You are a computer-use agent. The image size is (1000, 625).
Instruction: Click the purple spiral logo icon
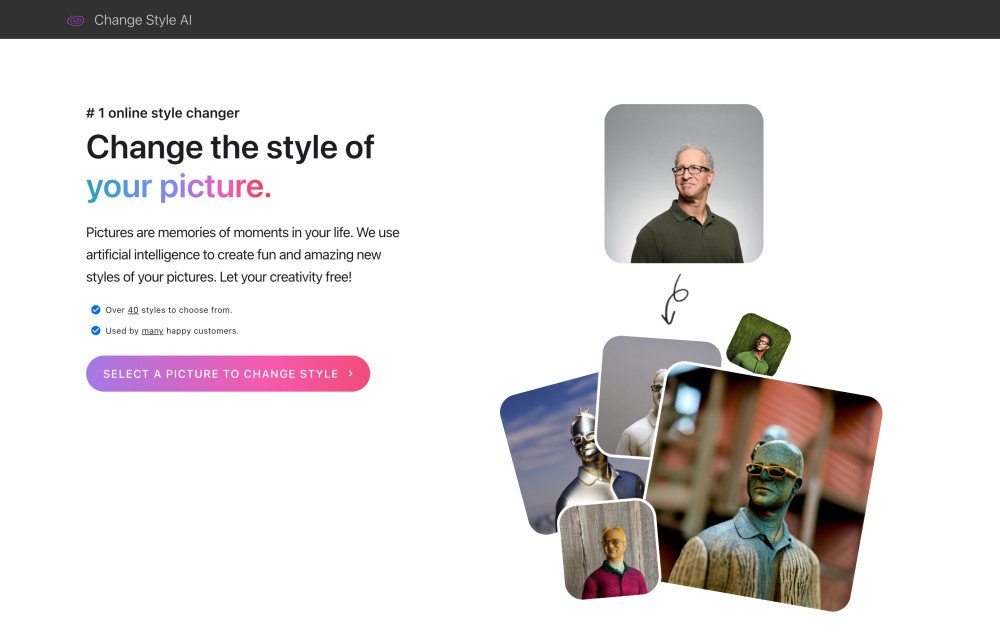pyautogui.click(x=75, y=20)
